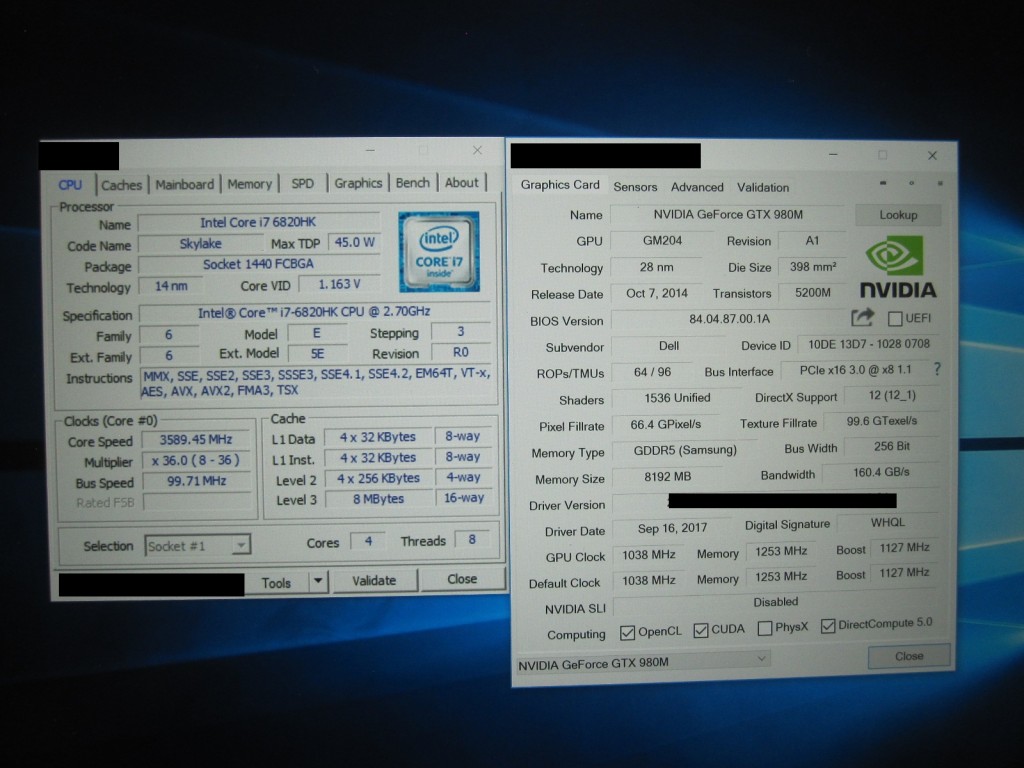Close the CPU-Z window with X
The width and height of the screenshot is (1024, 768).
tap(477, 150)
